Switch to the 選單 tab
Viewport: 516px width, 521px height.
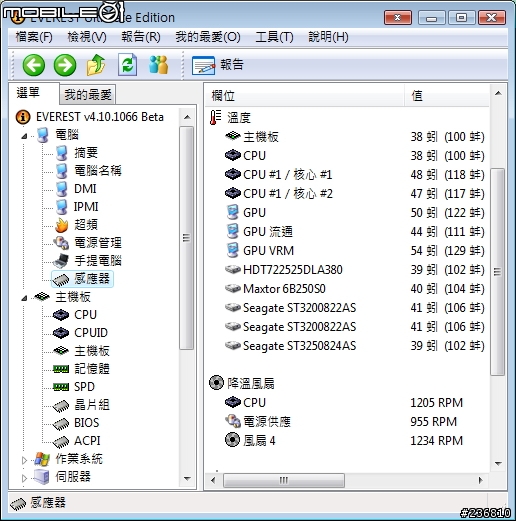click(x=34, y=93)
